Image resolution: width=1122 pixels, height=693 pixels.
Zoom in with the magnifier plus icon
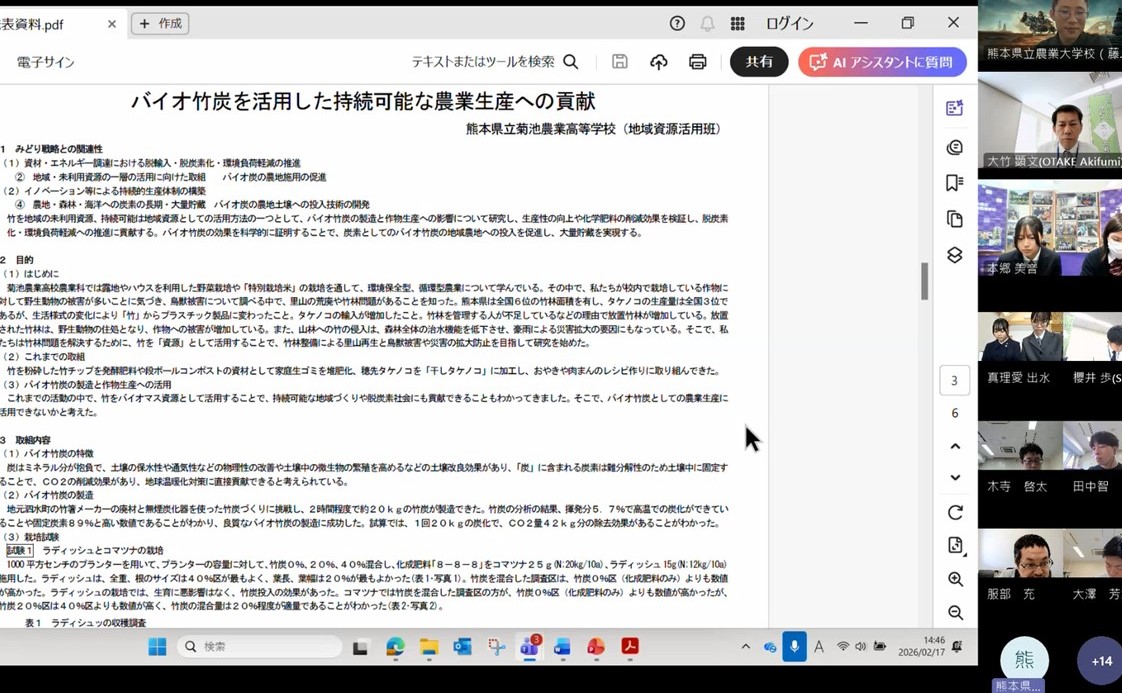(955, 580)
